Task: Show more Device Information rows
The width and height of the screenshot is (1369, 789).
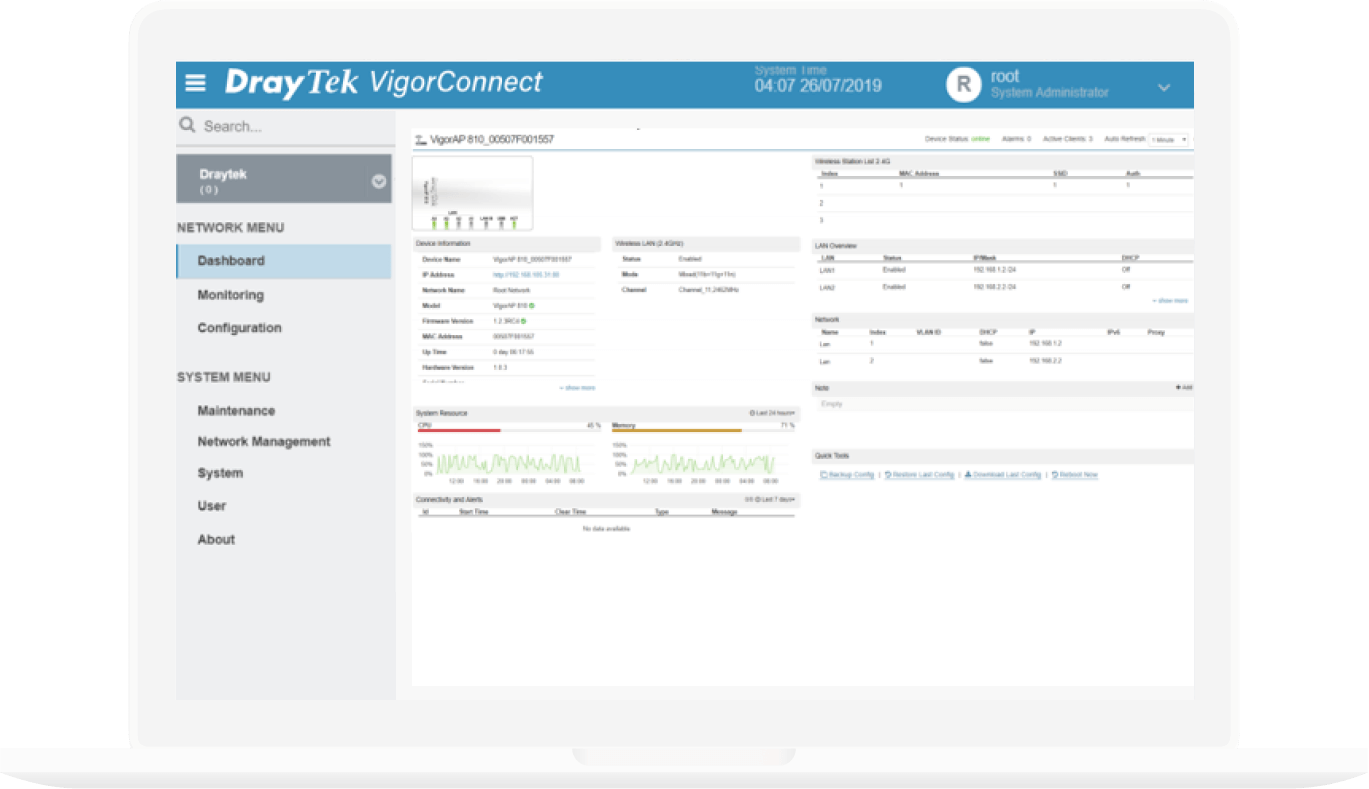Action: (x=577, y=388)
